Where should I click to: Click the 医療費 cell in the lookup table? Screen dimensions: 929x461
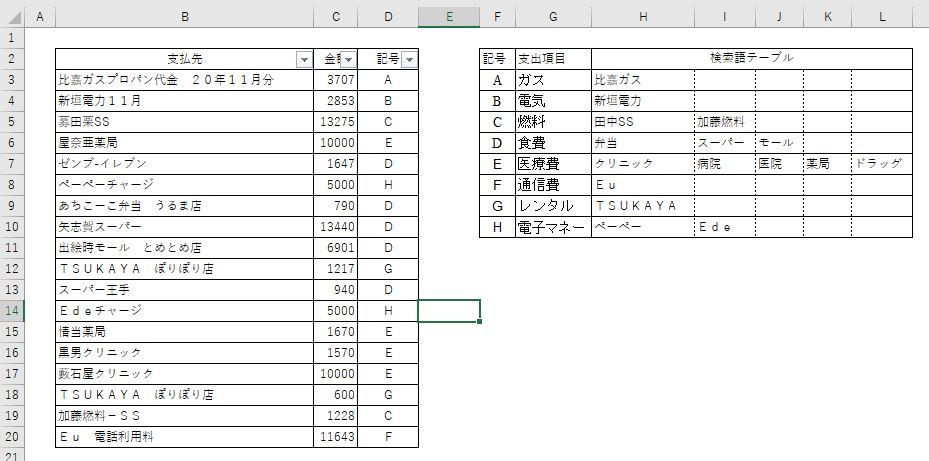point(553,164)
